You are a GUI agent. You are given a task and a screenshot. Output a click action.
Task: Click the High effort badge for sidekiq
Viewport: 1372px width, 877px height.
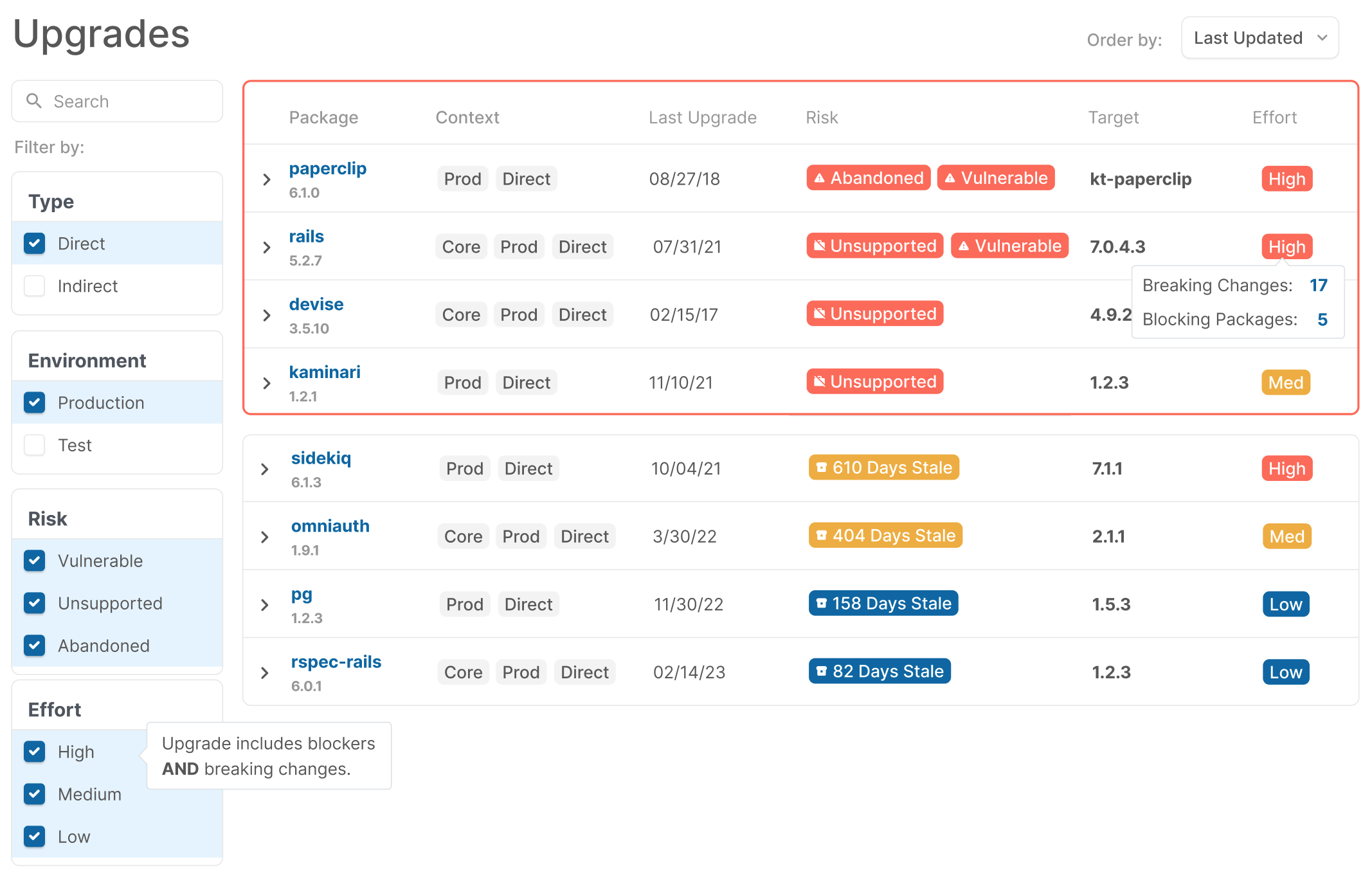[1286, 469]
